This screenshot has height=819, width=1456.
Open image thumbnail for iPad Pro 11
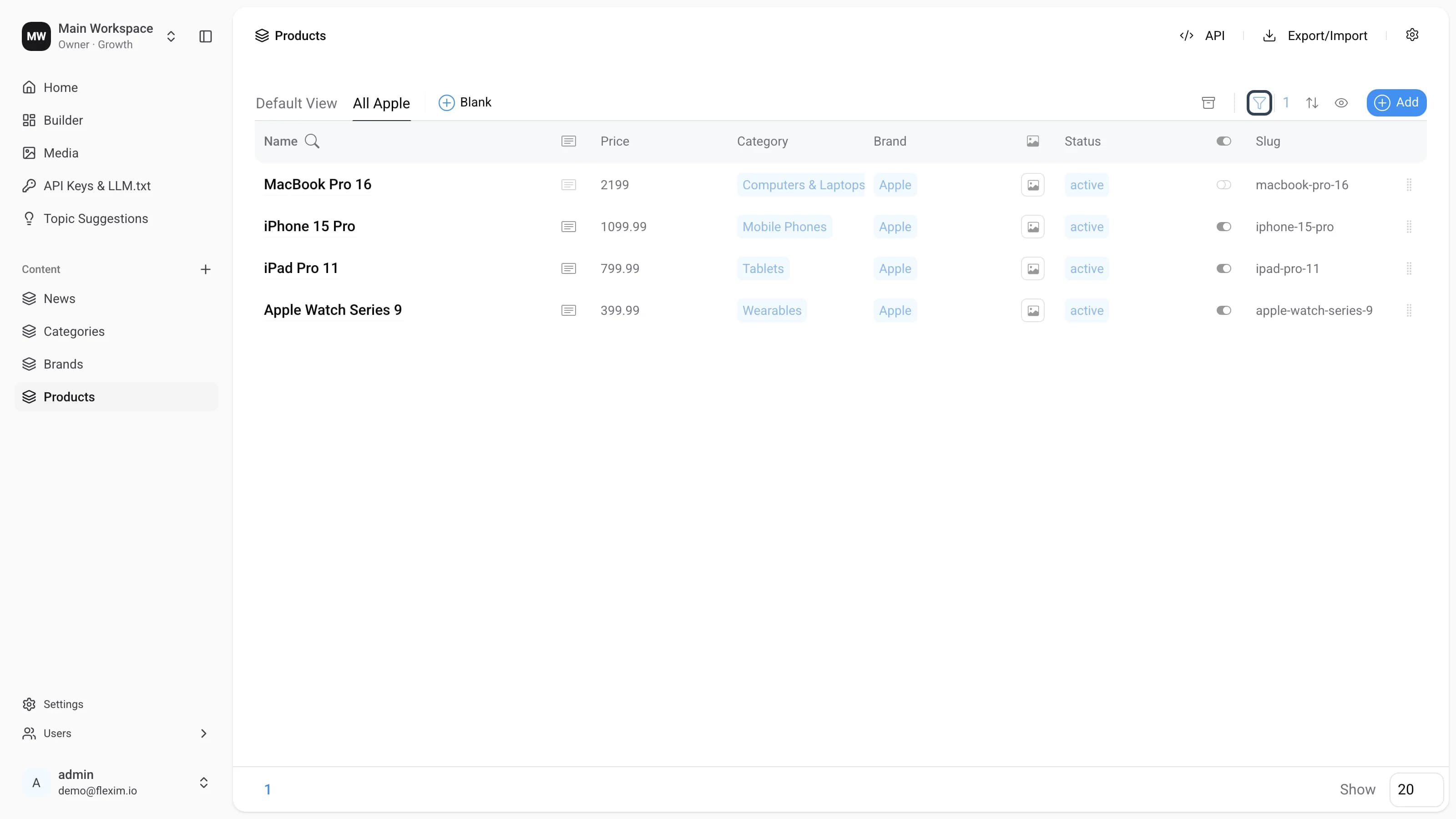1033,268
